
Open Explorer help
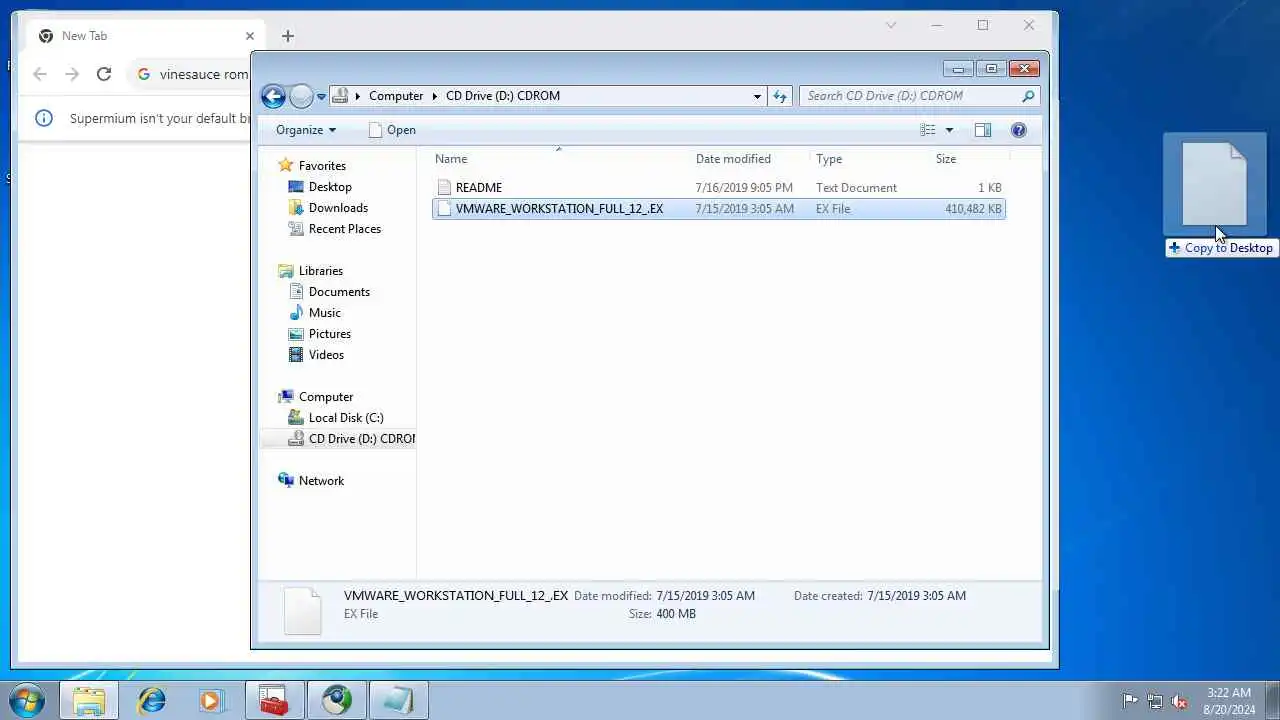[x=1018, y=130]
